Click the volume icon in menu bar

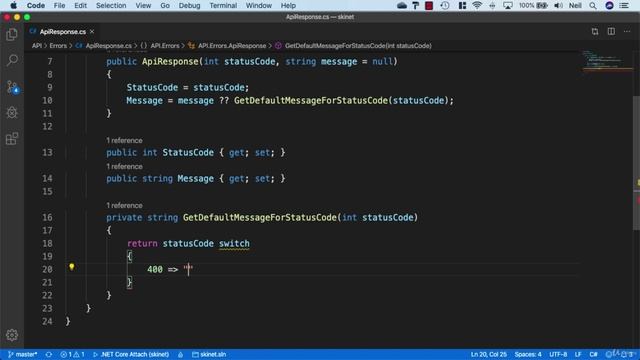coord(558,5)
